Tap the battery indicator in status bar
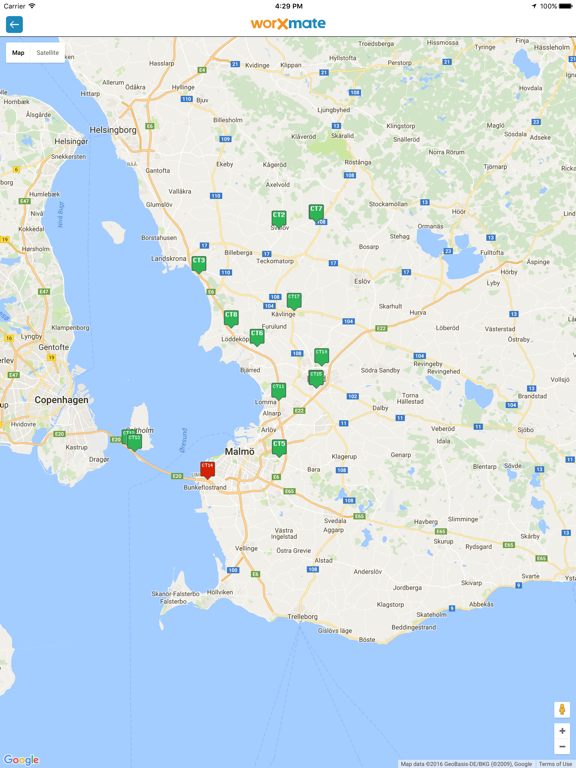The image size is (576, 768). coord(566,6)
